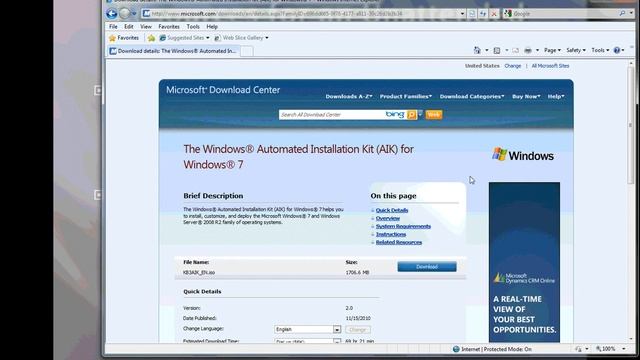The image size is (640, 360).
Task: Open the Tools menu in the menu bar
Action: 193,27
